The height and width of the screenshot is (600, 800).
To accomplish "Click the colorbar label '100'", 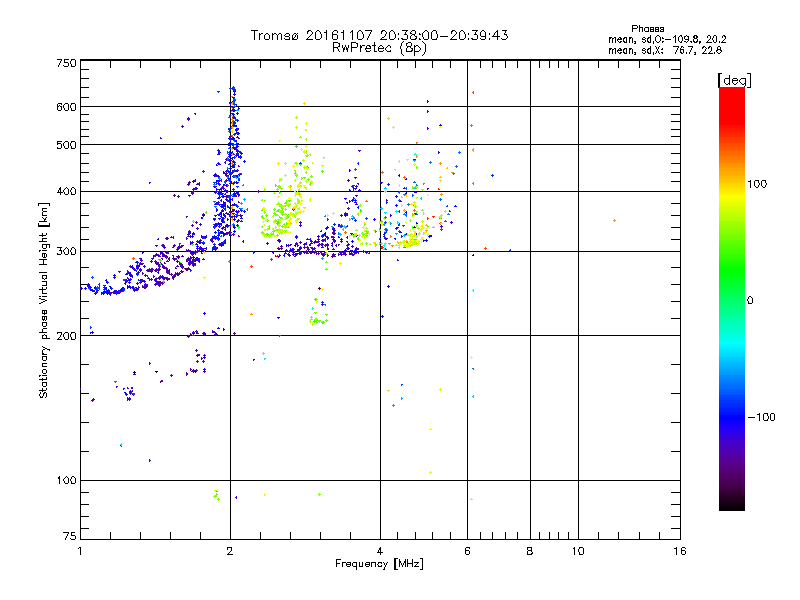I will pos(757,184).
